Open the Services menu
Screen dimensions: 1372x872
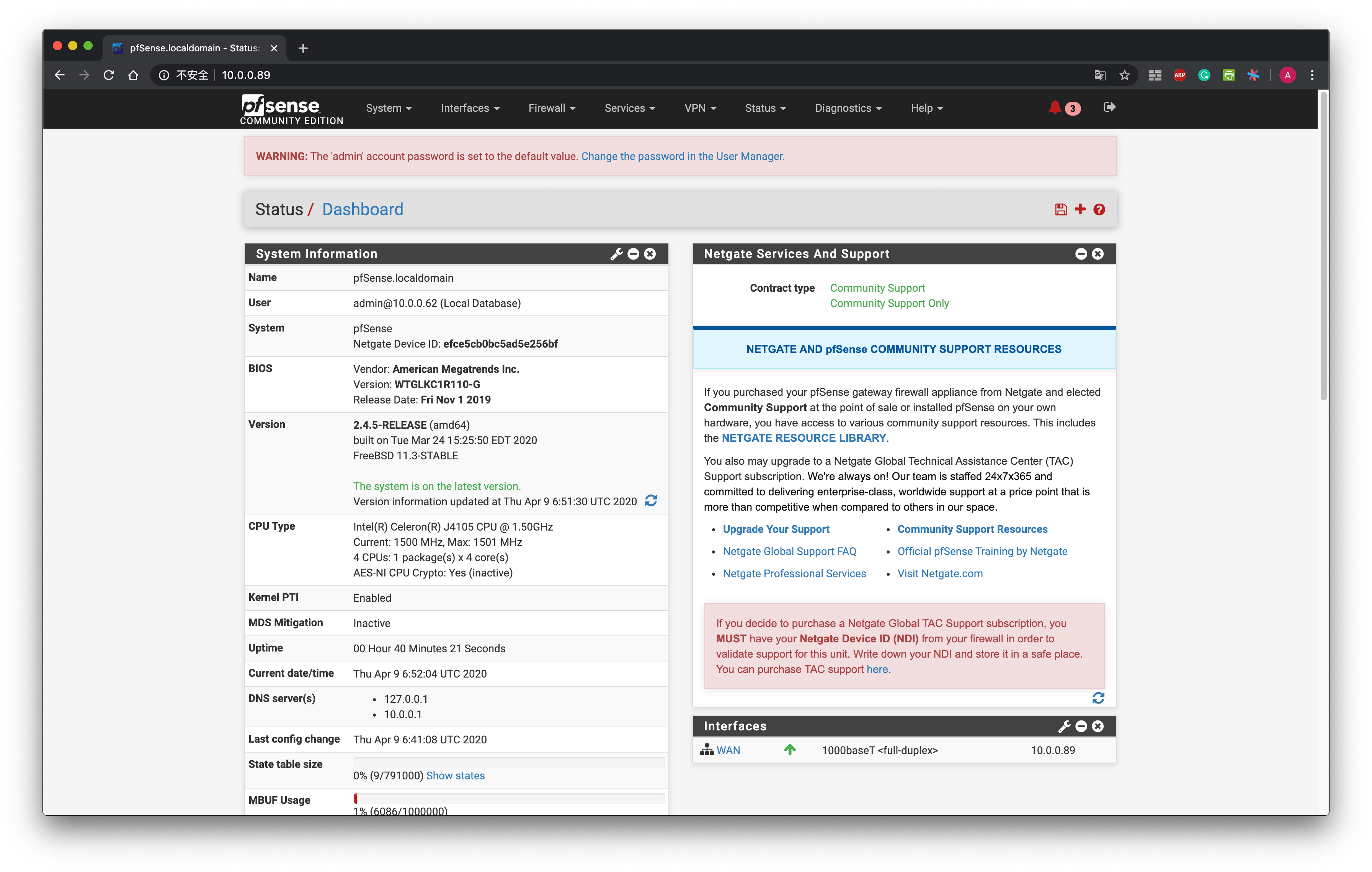pyautogui.click(x=630, y=108)
